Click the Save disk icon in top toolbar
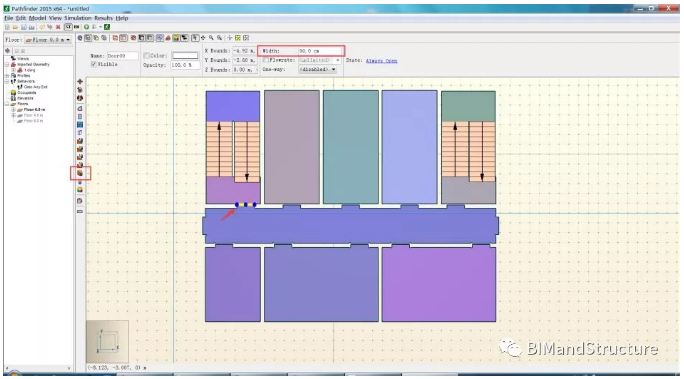 (x=24, y=27)
